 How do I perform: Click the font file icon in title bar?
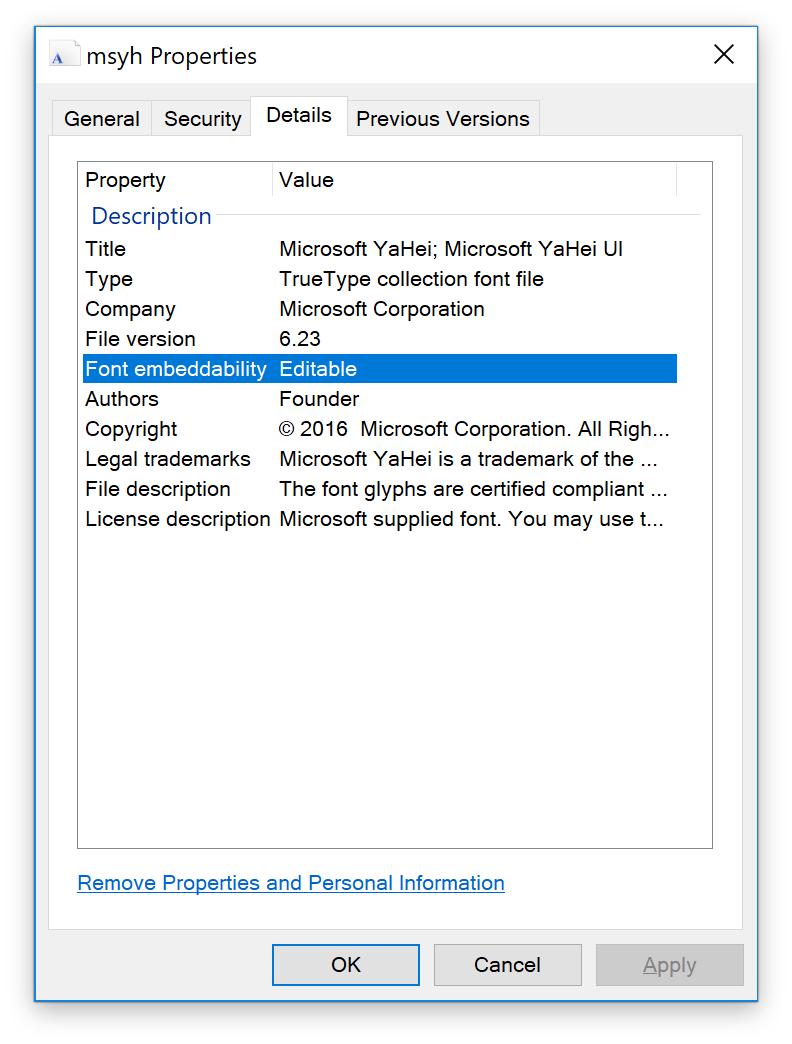click(x=65, y=55)
